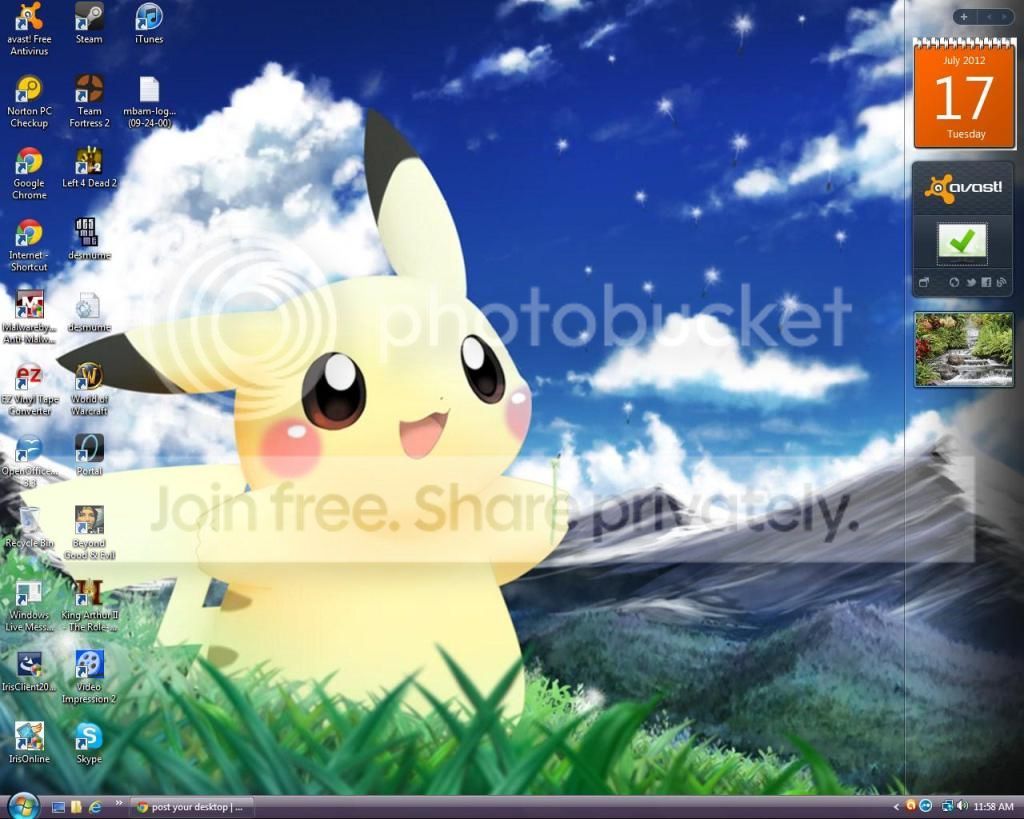Click Show Desktop in Quick Launch
Screen dimensions: 1024x819
click(x=58, y=807)
